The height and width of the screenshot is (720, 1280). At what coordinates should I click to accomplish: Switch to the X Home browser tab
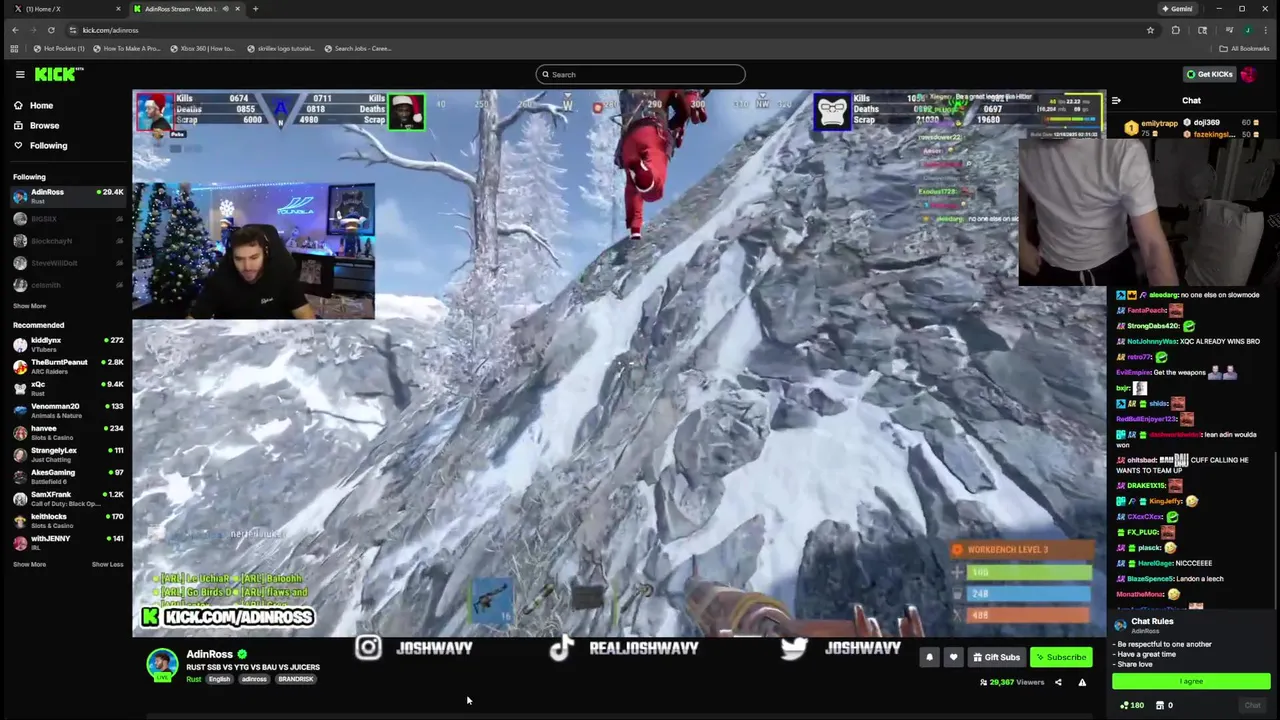pyautogui.click(x=65, y=9)
